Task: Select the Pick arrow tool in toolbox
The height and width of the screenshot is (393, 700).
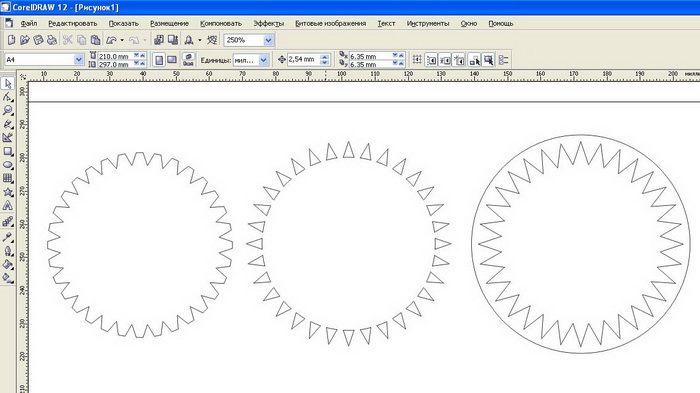Action: 8,84
